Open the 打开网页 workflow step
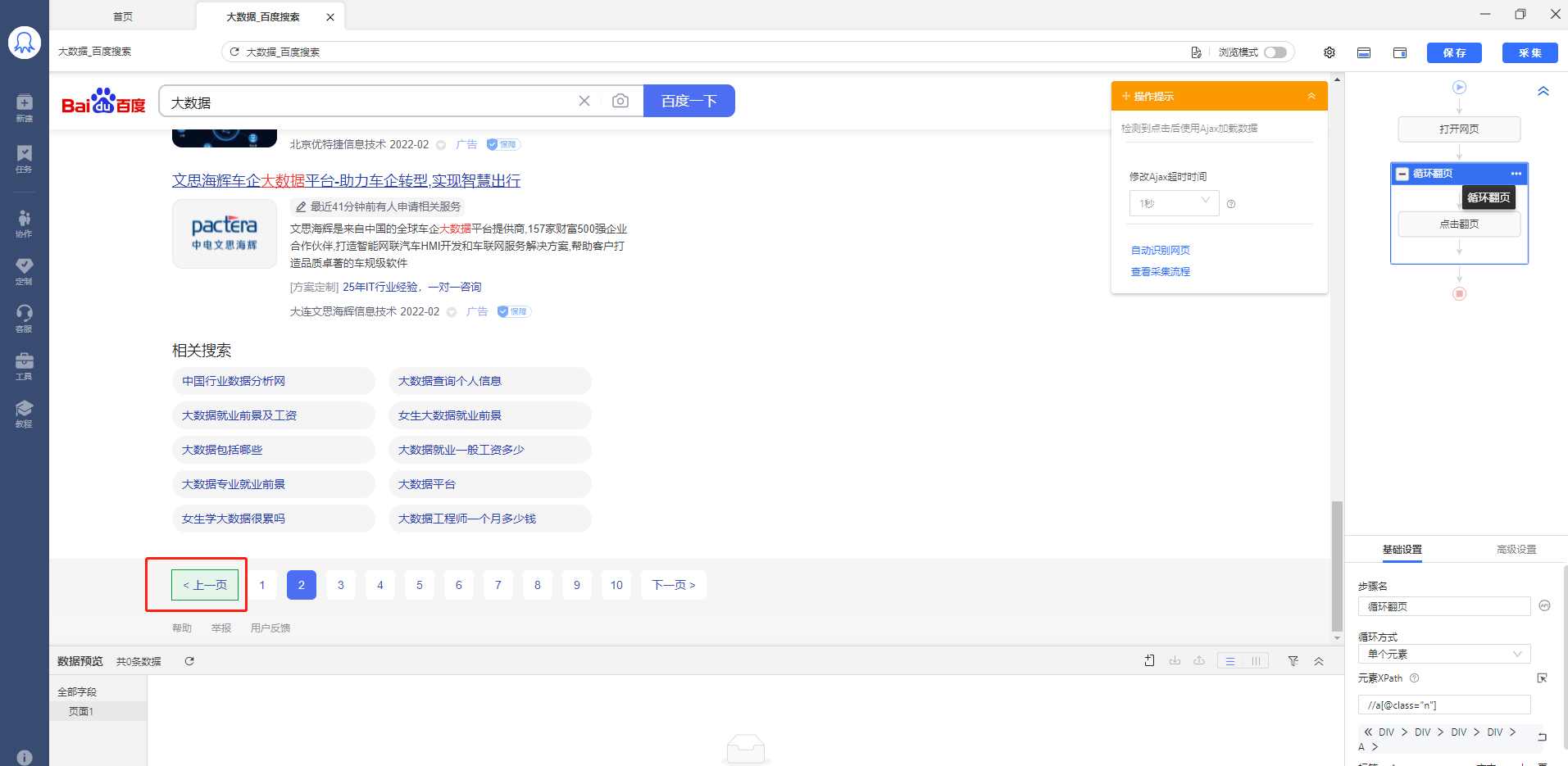This screenshot has width=1568, height=766. pos(1459,129)
